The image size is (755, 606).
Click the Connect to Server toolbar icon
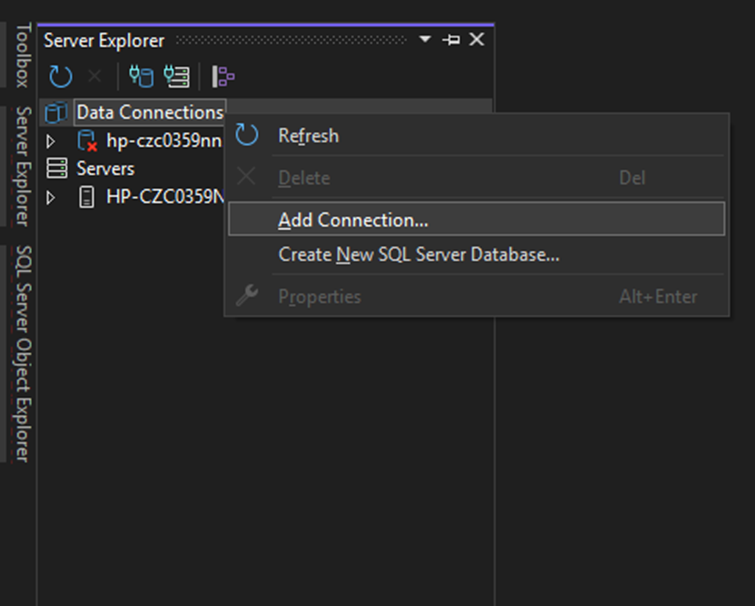tap(177, 76)
